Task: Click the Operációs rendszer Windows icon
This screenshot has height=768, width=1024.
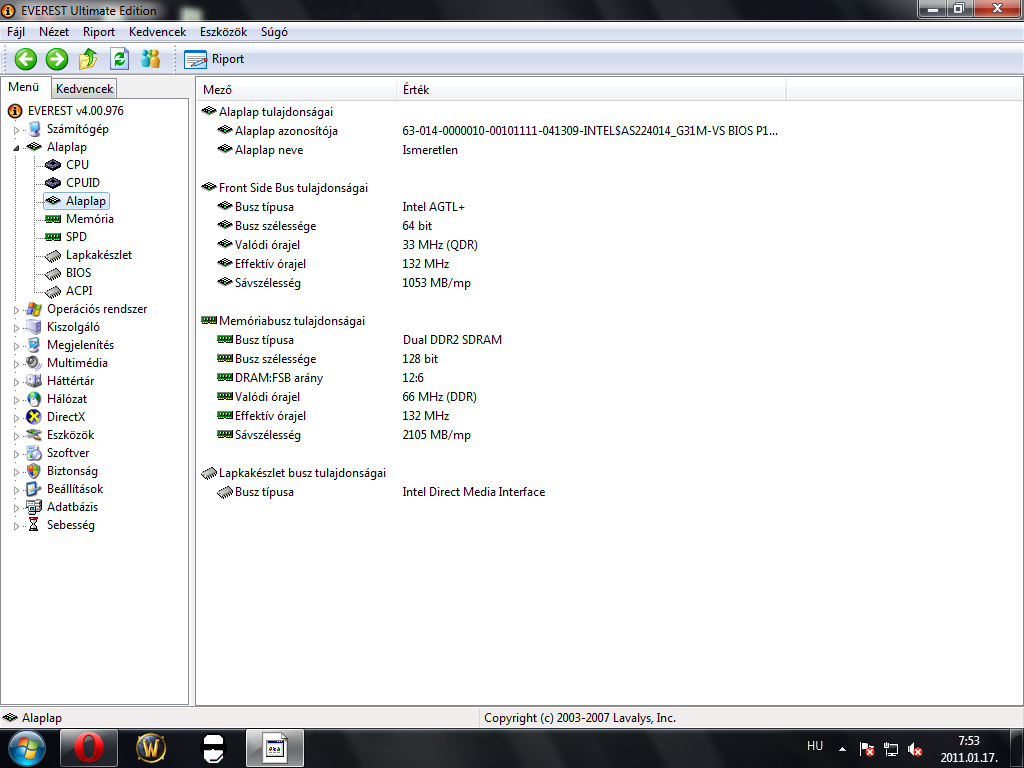Action: 34,309
